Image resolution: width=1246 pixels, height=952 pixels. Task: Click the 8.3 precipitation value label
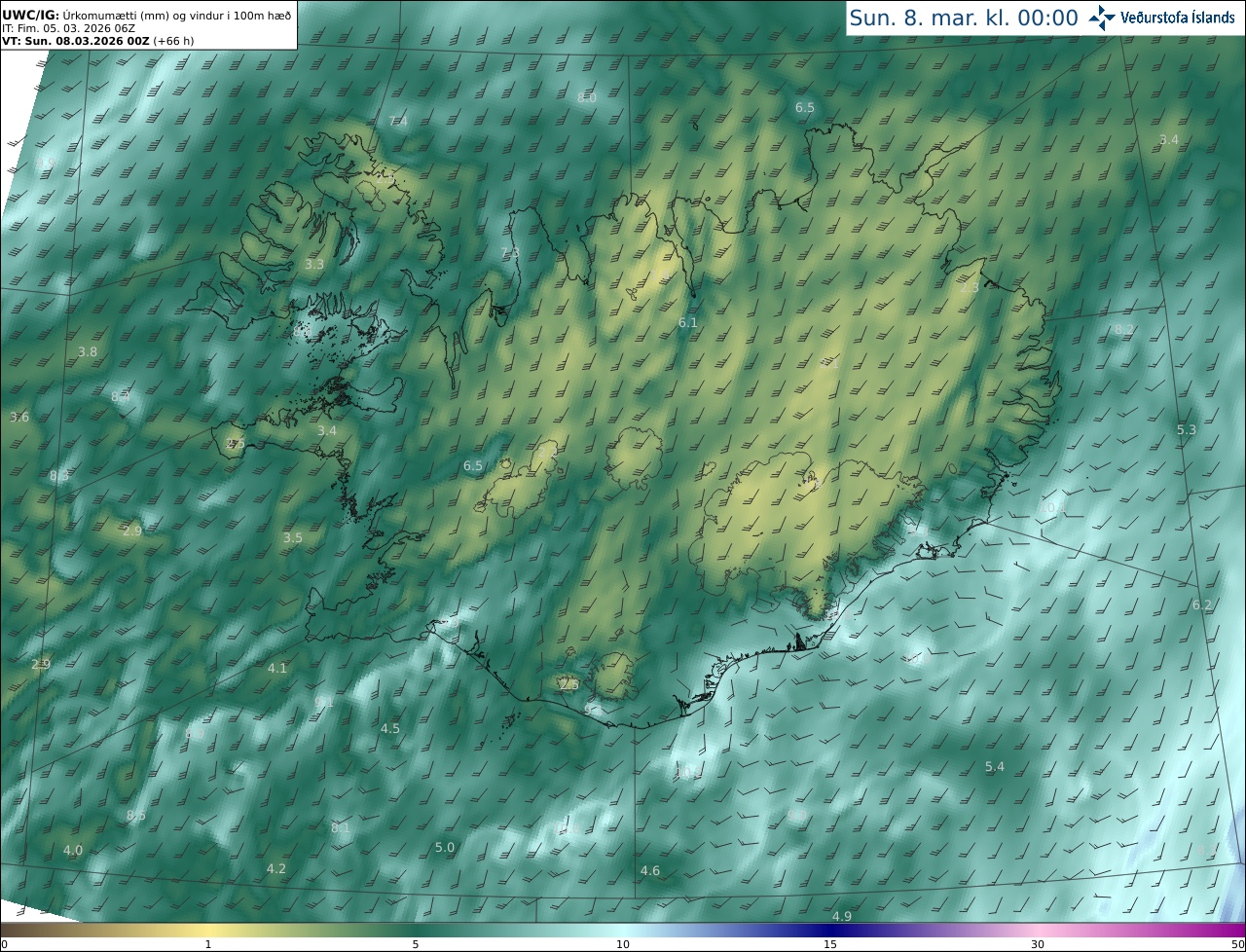click(x=59, y=475)
